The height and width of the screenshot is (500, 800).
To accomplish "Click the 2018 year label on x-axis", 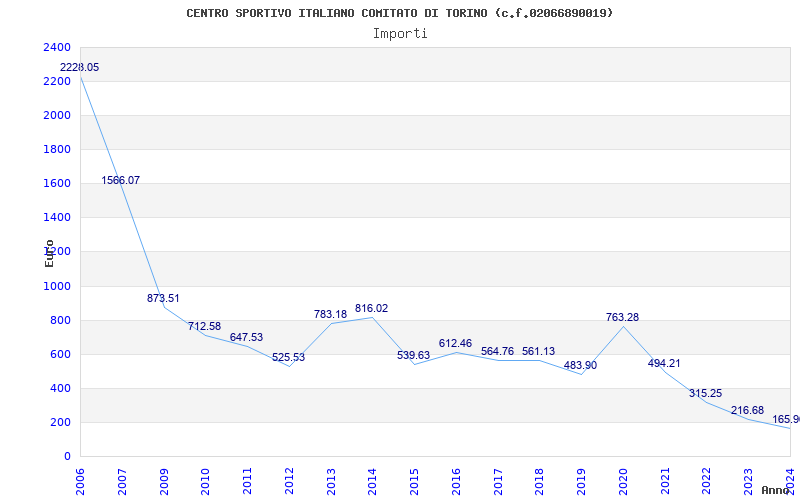I will coord(540,482).
